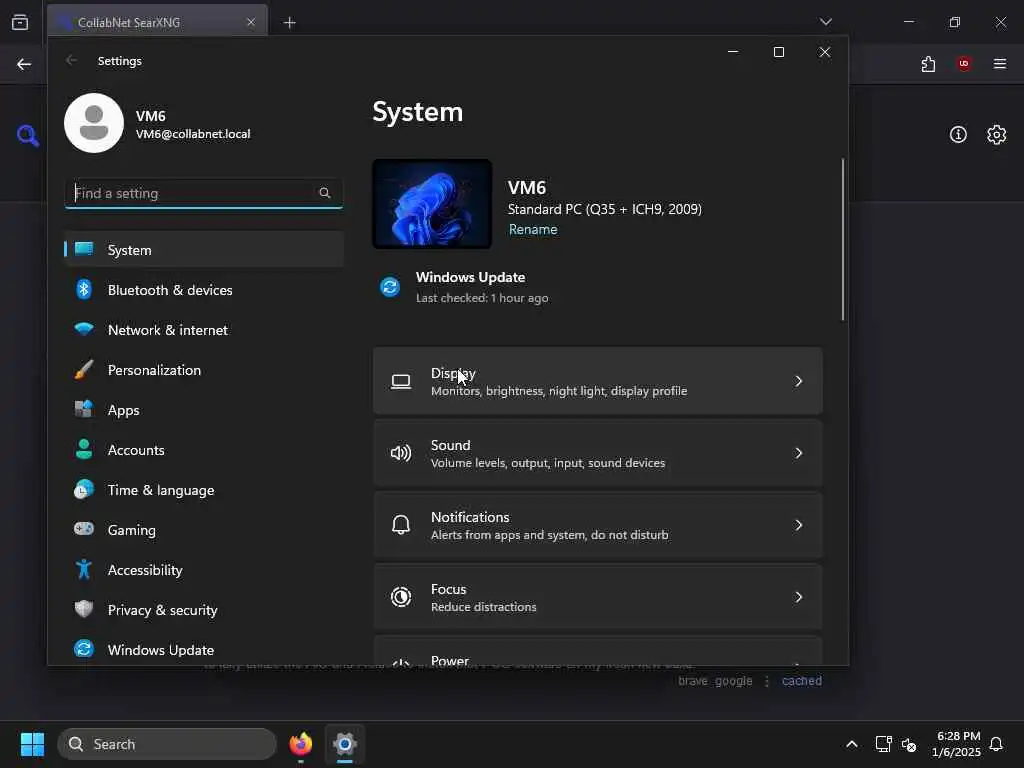
Task: Open Notifications settings
Action: point(598,524)
